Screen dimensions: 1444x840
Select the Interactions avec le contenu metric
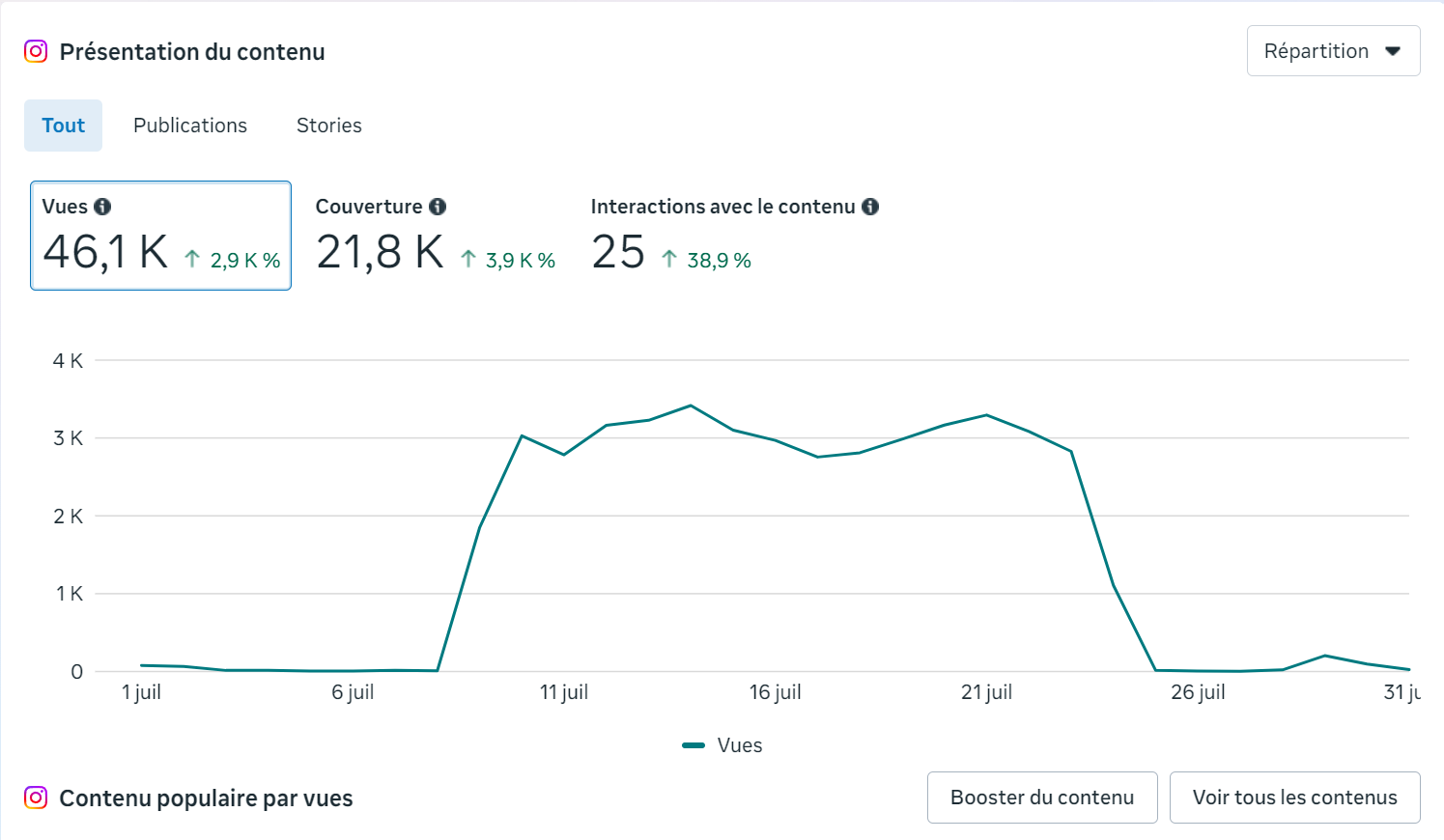pyautogui.click(x=734, y=236)
